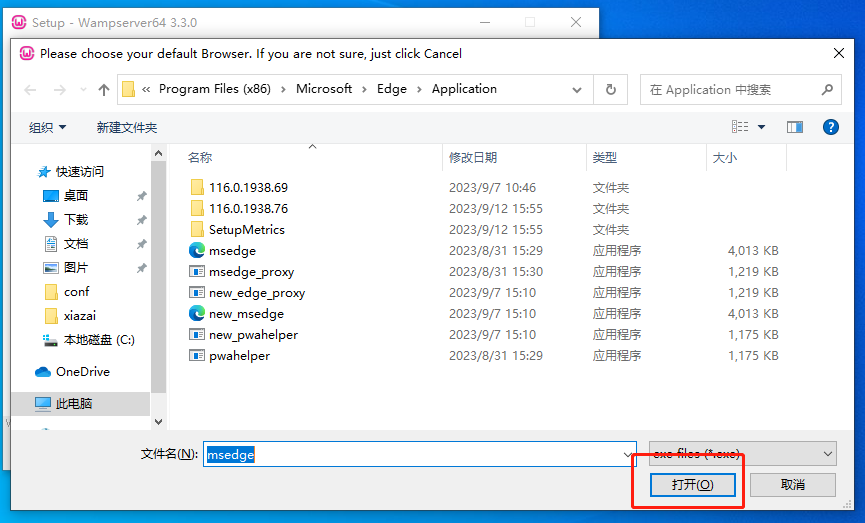This screenshot has width=865, height=523.
Task: Expand the filename combo box dropdown
Action: click(628, 454)
